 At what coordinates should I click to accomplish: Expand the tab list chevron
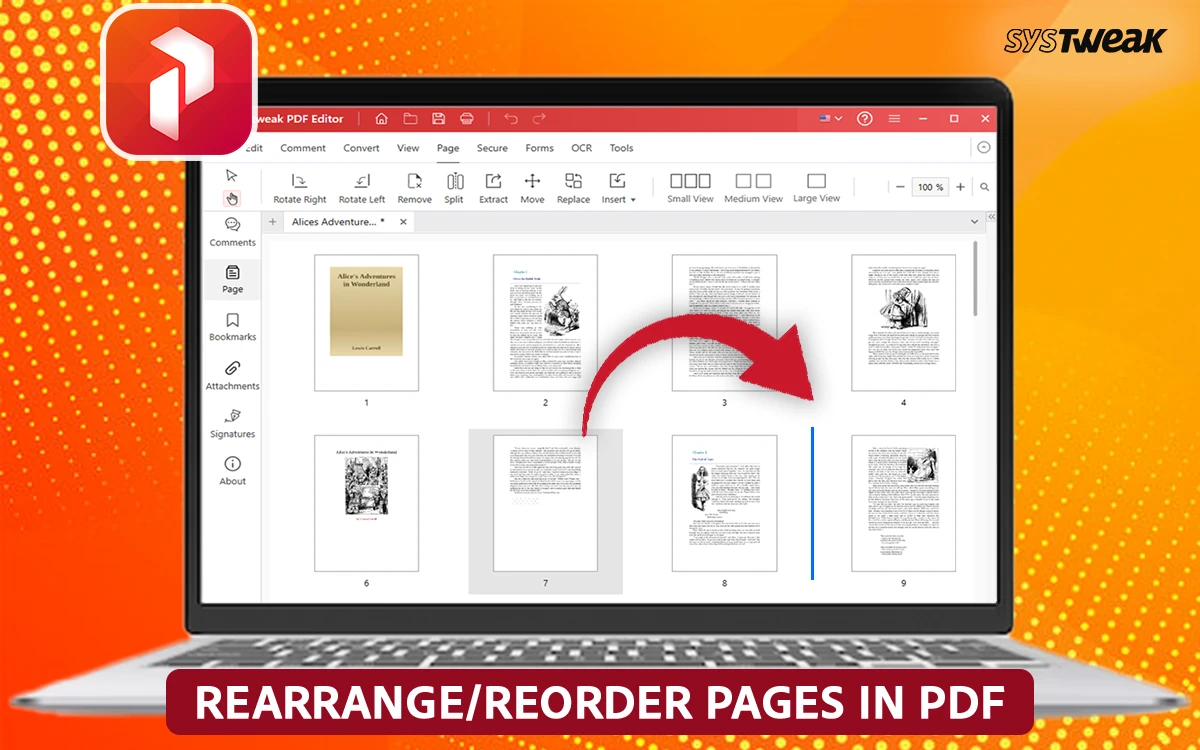[975, 222]
